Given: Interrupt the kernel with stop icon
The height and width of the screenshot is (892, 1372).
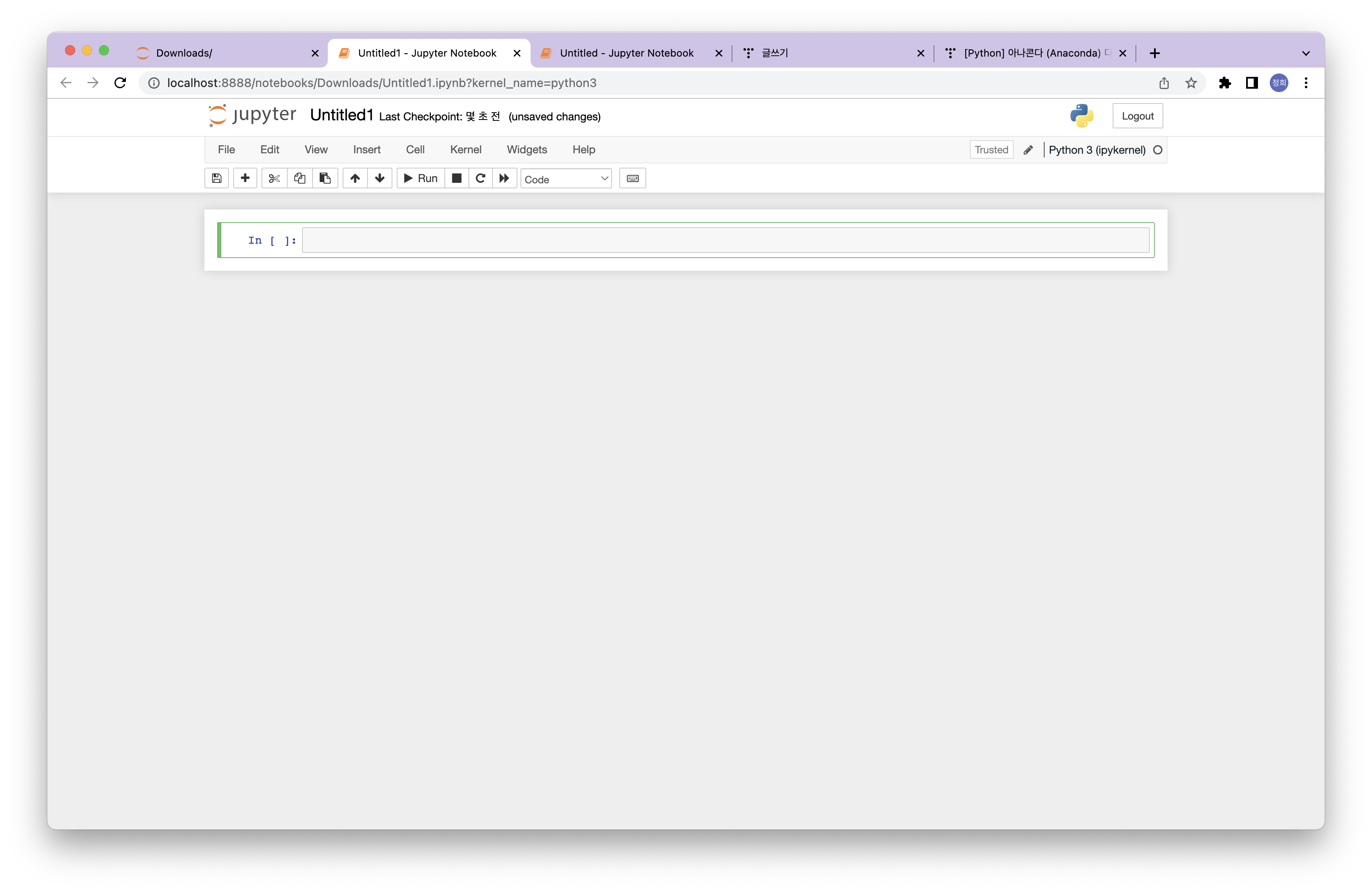Looking at the screenshot, I should (457, 178).
